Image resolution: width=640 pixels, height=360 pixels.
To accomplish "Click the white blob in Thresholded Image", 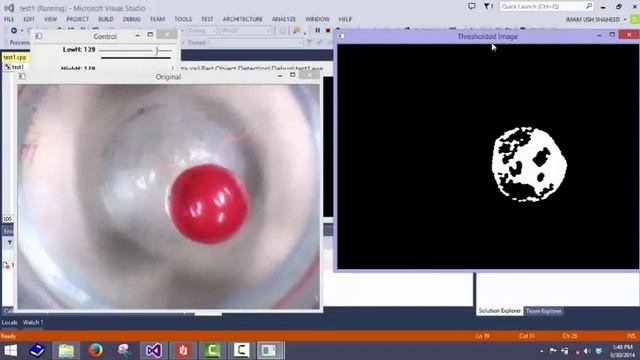I will [529, 164].
